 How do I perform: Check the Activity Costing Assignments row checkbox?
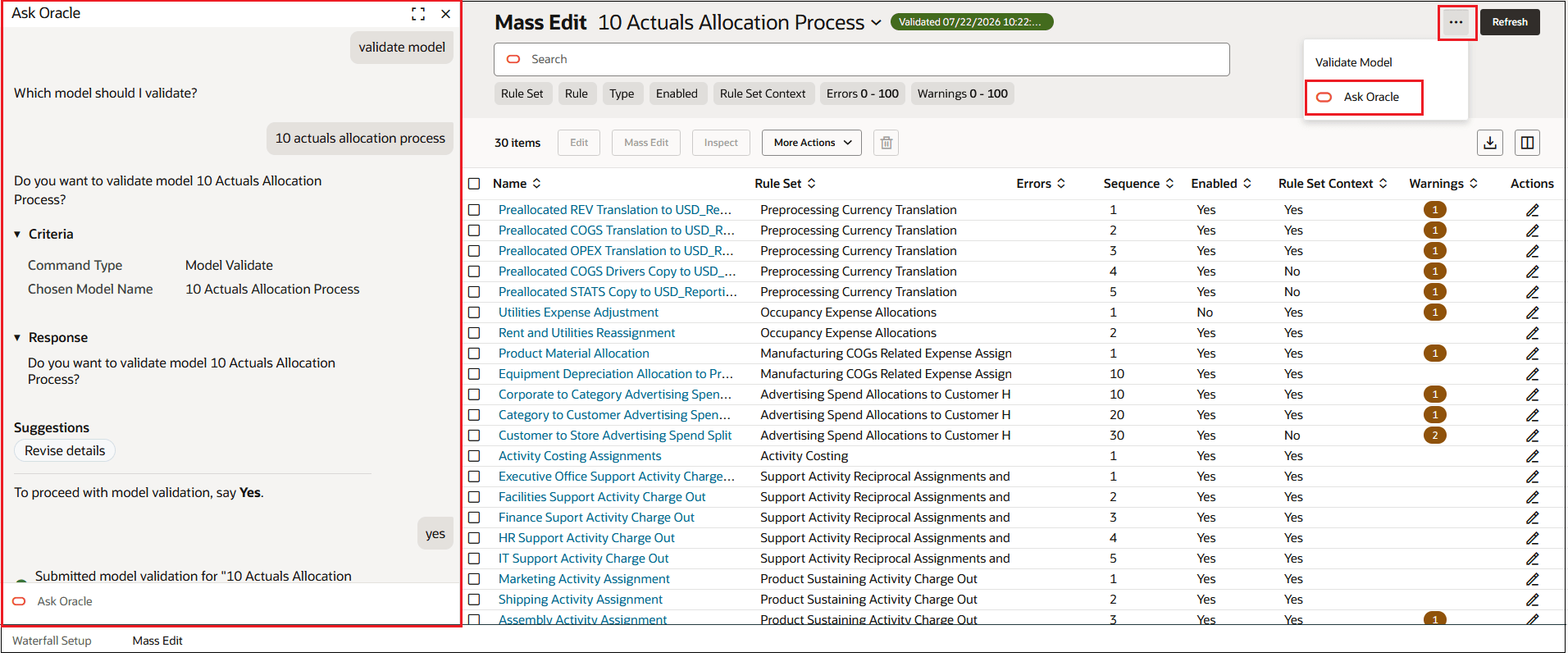click(474, 456)
